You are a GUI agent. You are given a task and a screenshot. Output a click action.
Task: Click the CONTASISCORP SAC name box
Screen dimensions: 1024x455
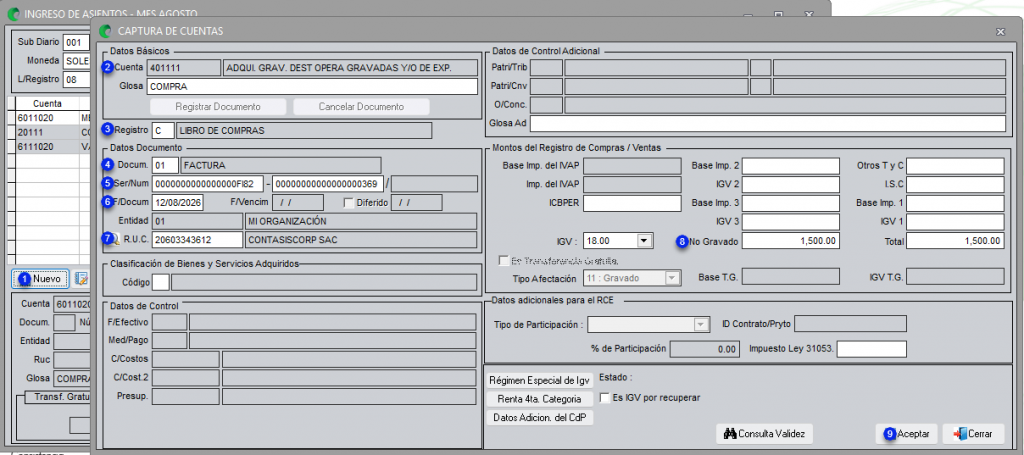[362, 240]
